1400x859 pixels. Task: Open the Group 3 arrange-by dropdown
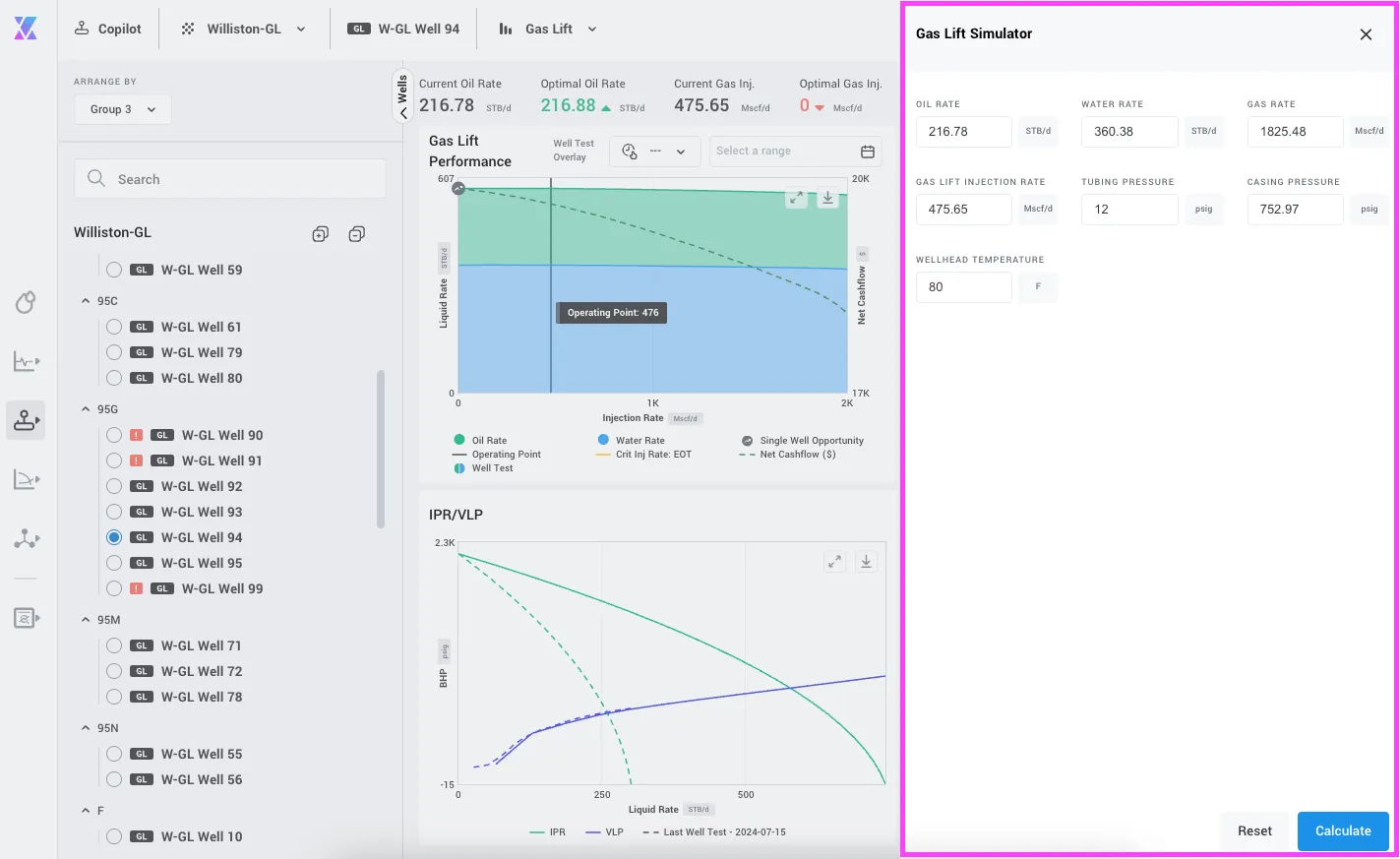coord(123,109)
